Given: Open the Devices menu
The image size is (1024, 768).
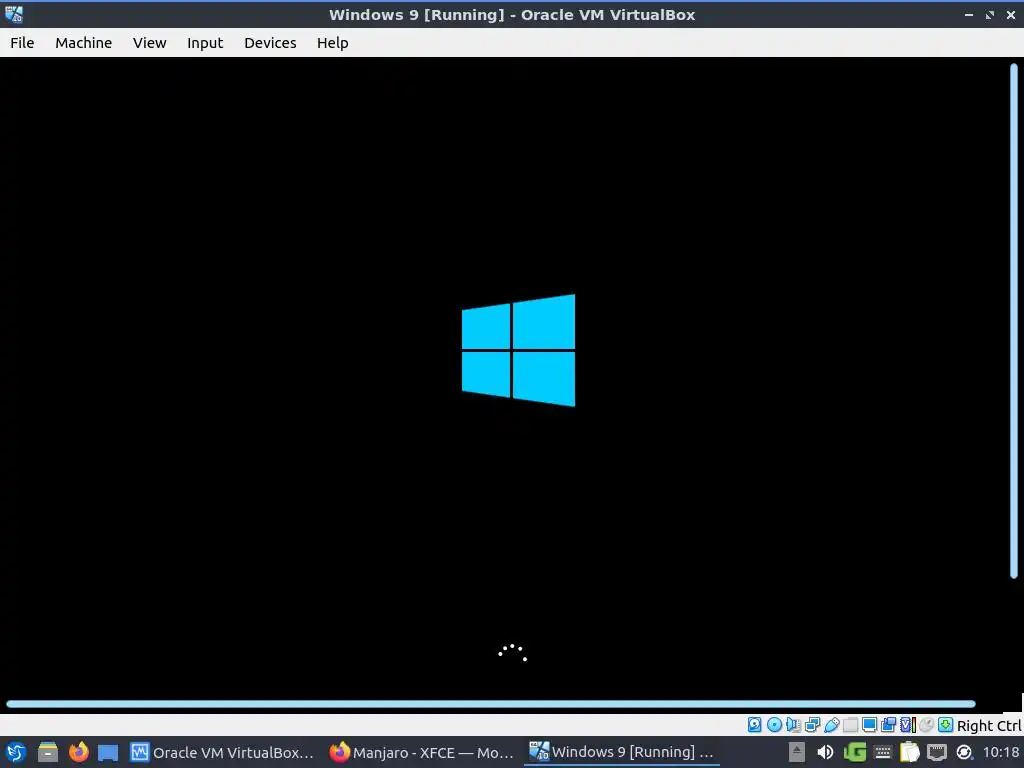Looking at the screenshot, I should [270, 43].
